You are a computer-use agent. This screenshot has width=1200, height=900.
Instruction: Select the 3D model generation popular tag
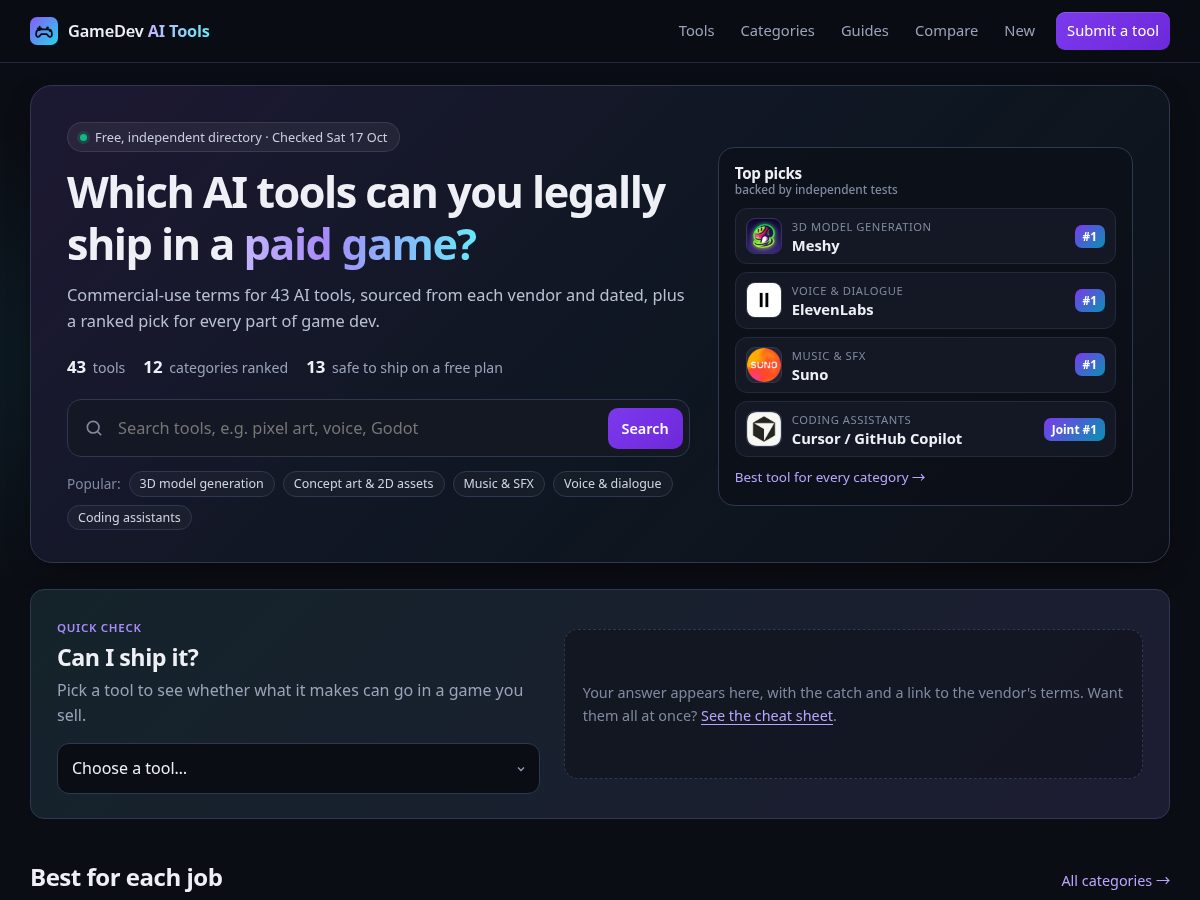201,484
